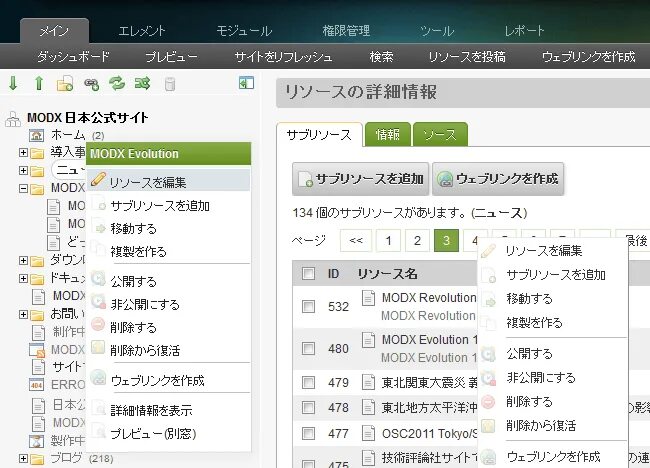The width and height of the screenshot is (650, 468).
Task: Choose リソースを編集 in MODX Evolution context menu
Action: coord(168,181)
